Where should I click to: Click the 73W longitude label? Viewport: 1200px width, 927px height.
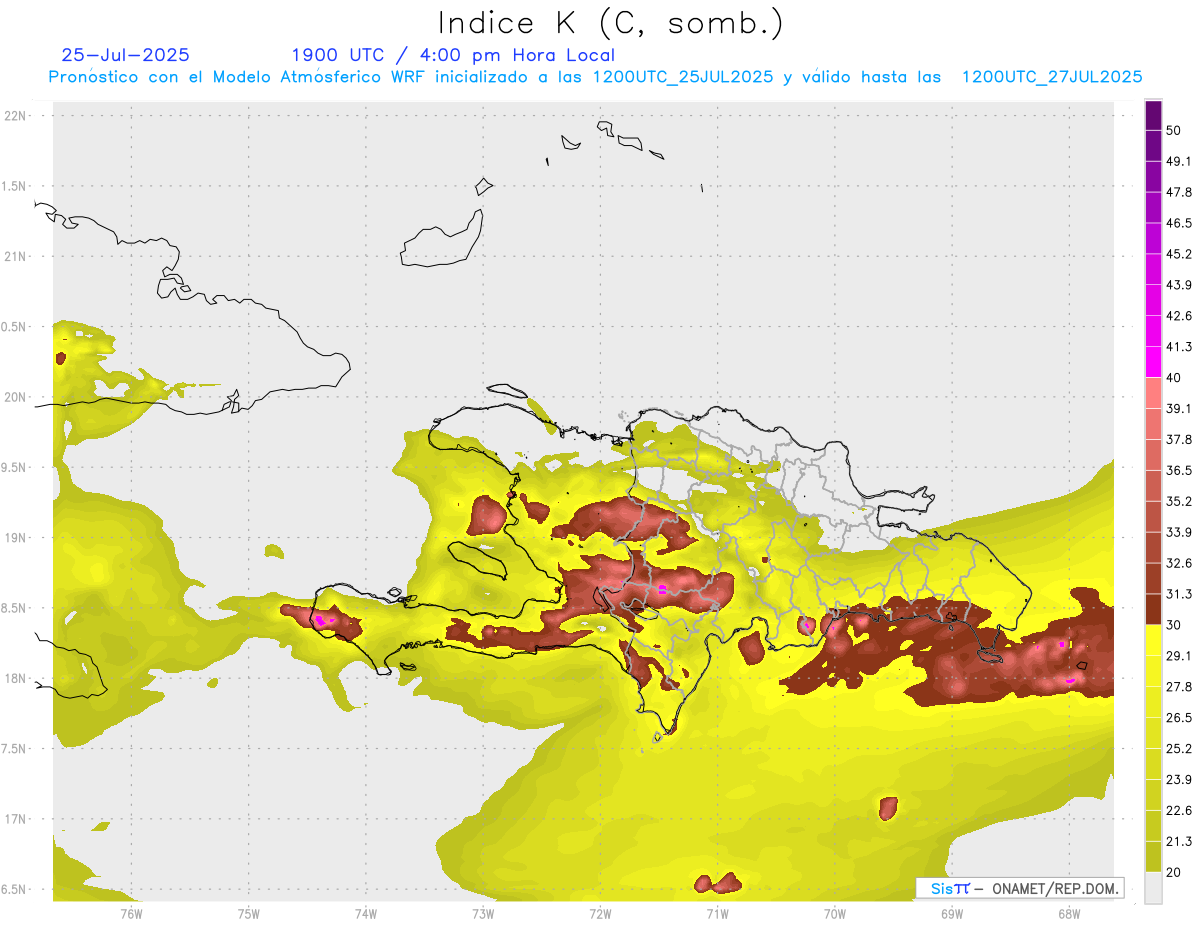click(x=483, y=912)
